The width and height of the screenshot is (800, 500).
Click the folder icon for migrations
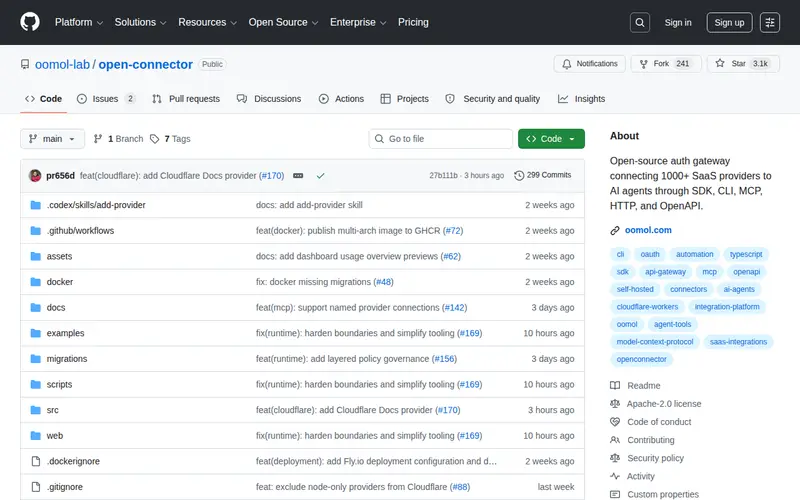tap(35, 359)
